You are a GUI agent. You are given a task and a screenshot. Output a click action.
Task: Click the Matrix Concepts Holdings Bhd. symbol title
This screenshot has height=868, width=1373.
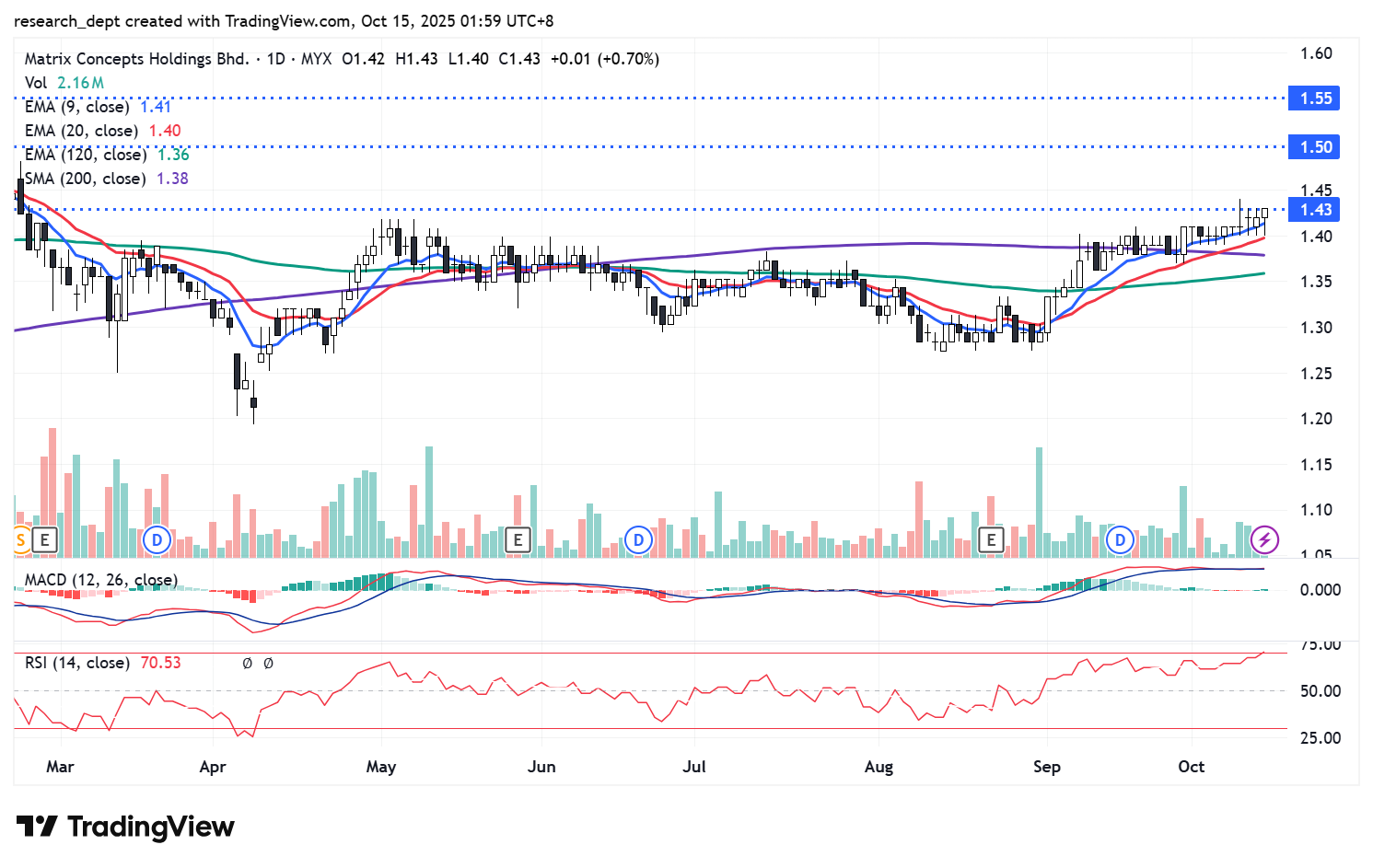[136, 59]
